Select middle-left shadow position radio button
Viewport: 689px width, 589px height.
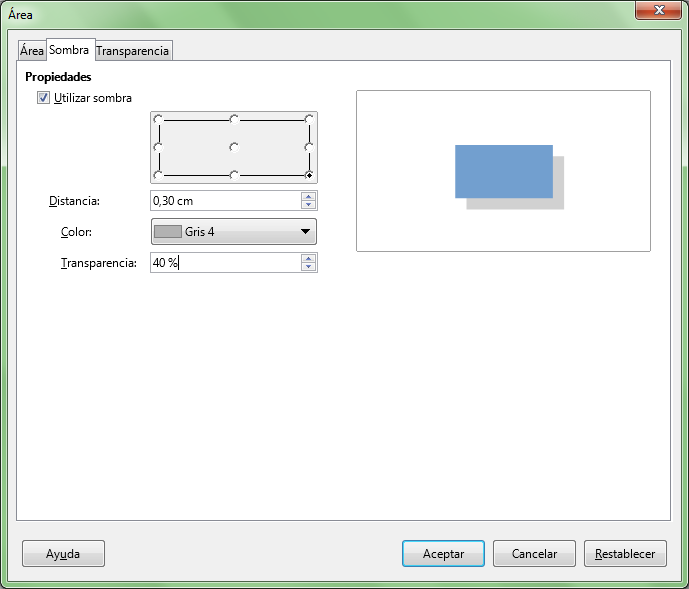[158, 147]
